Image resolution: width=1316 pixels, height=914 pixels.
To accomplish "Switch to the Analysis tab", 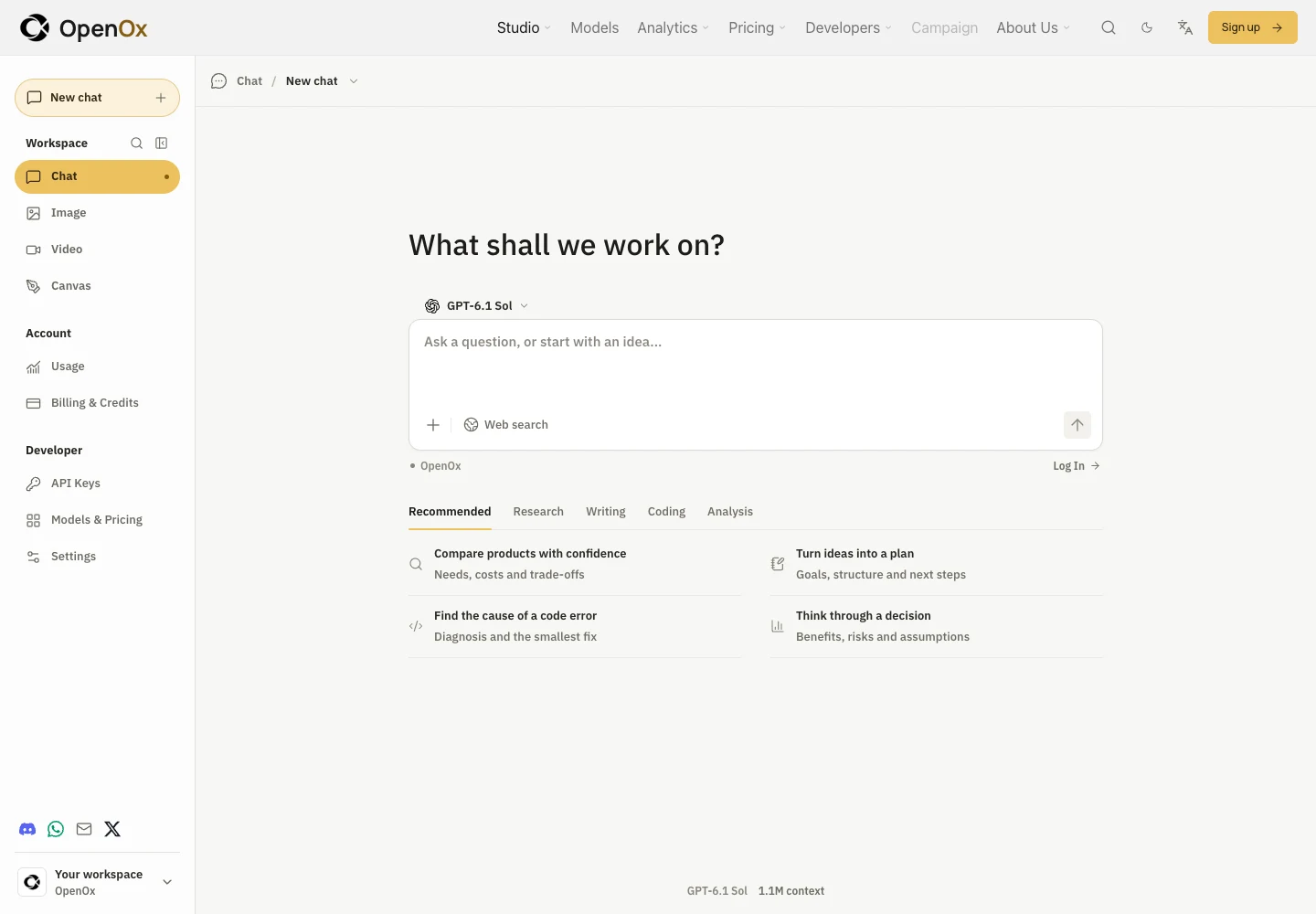I will click(x=730, y=512).
